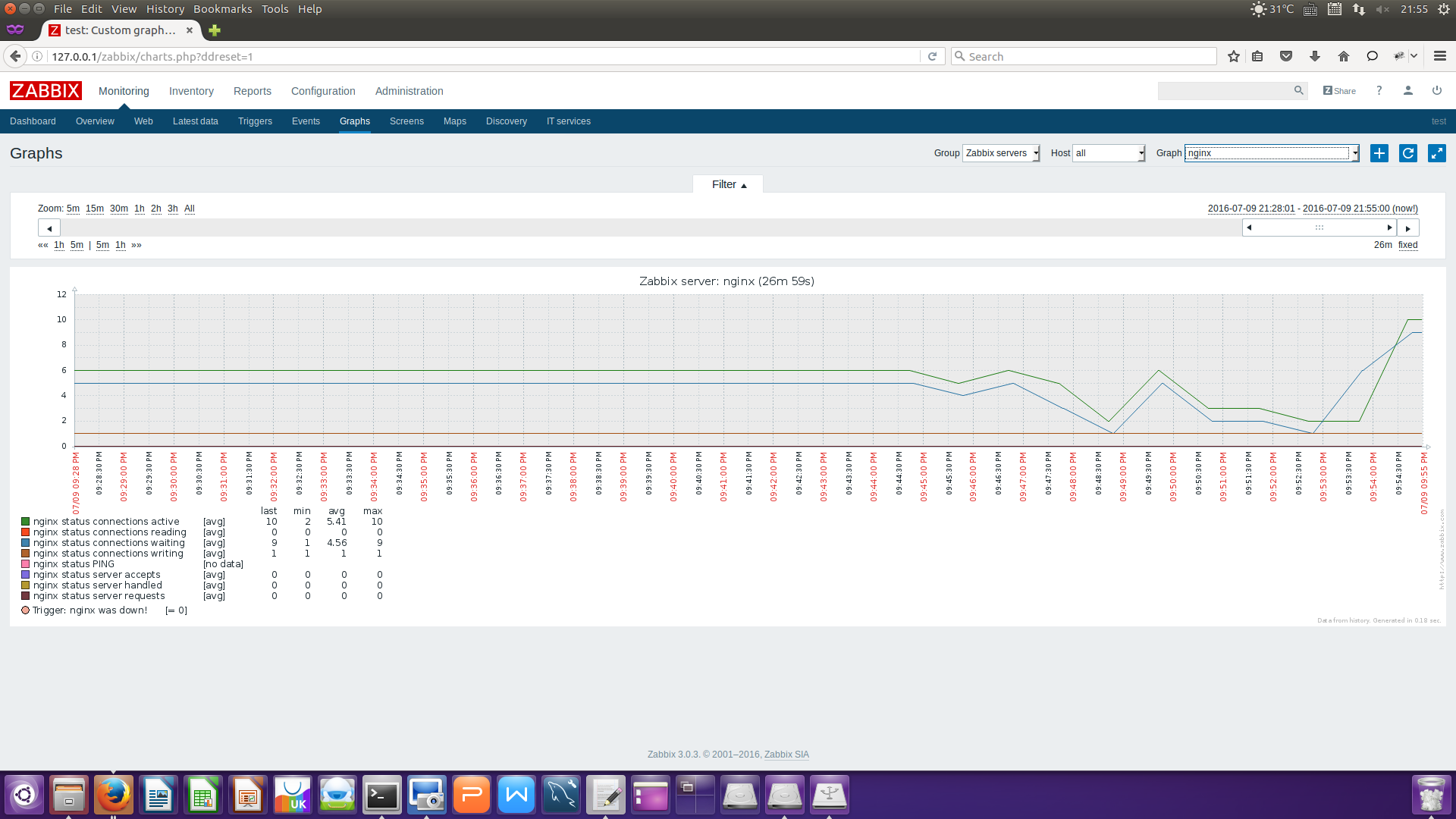Switch to the Latest data submenu

tap(196, 121)
